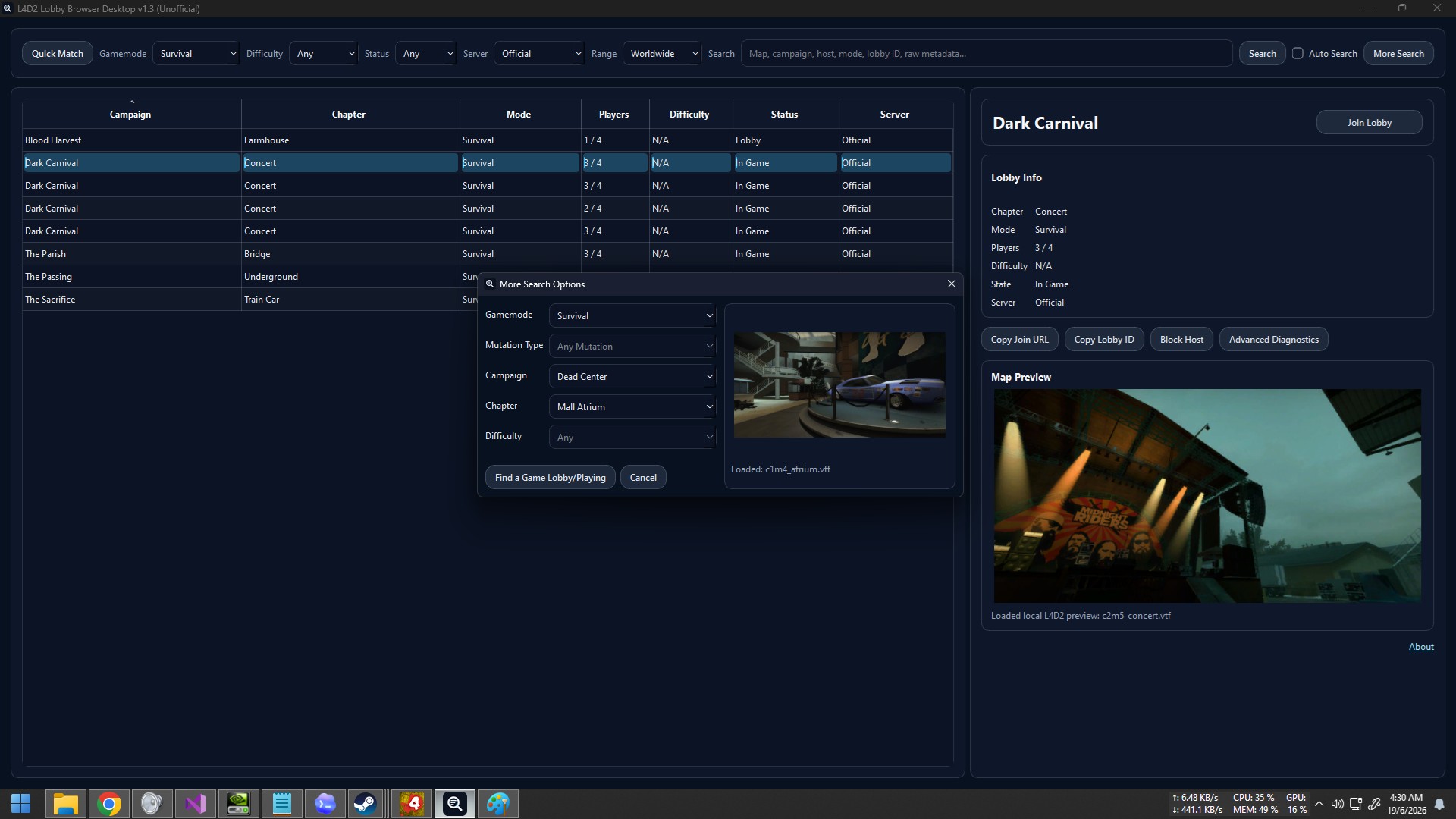Cancel the More Search Options dialog
The height and width of the screenshot is (819, 1456).
point(643,477)
